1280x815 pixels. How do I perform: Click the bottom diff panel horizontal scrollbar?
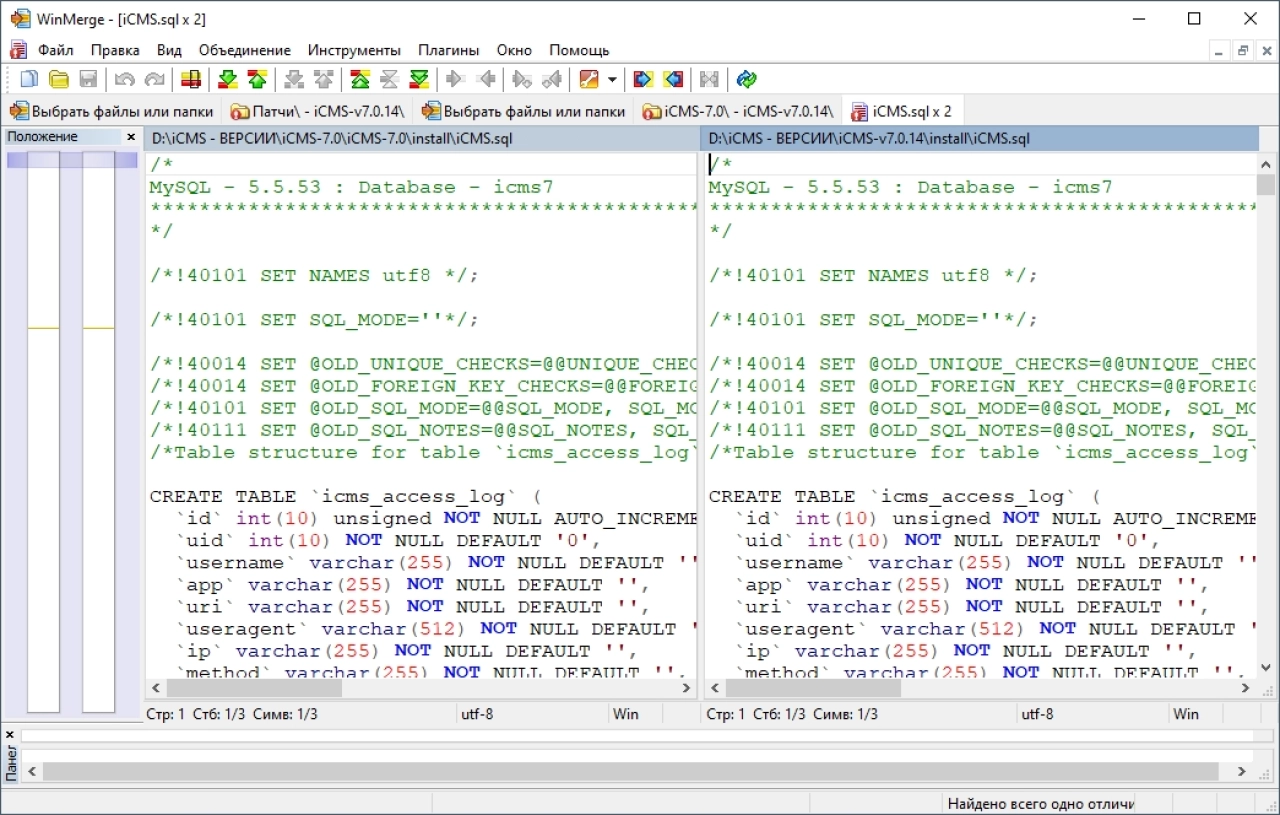[632, 771]
